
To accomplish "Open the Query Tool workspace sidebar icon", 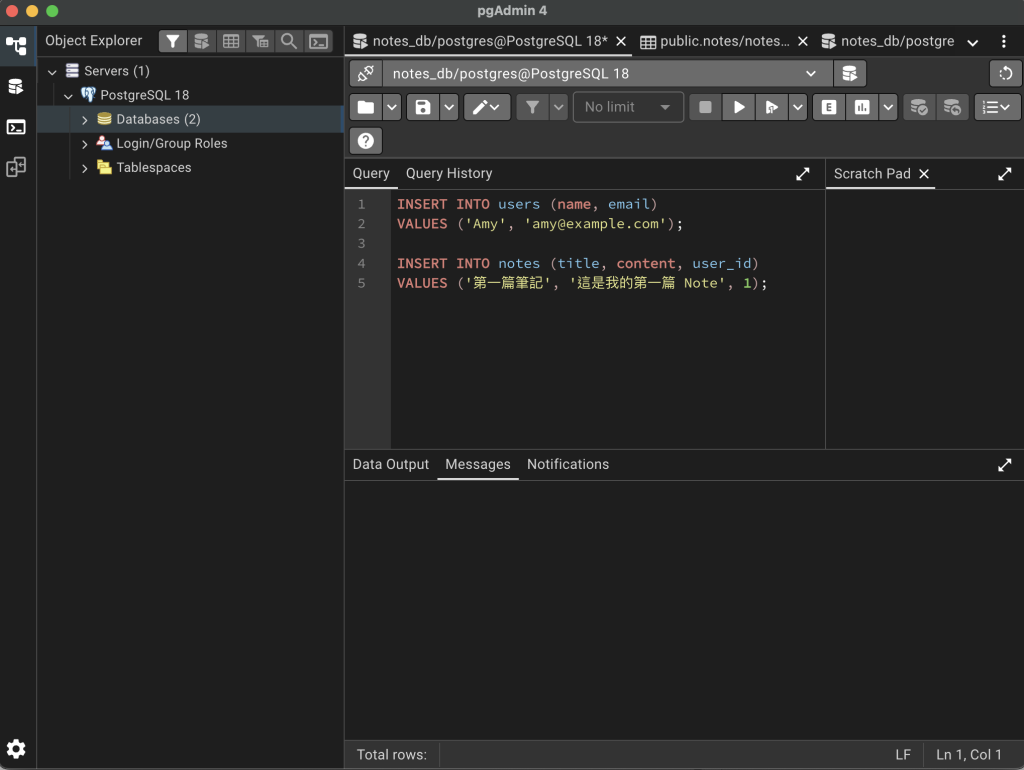I will pyautogui.click(x=16, y=86).
